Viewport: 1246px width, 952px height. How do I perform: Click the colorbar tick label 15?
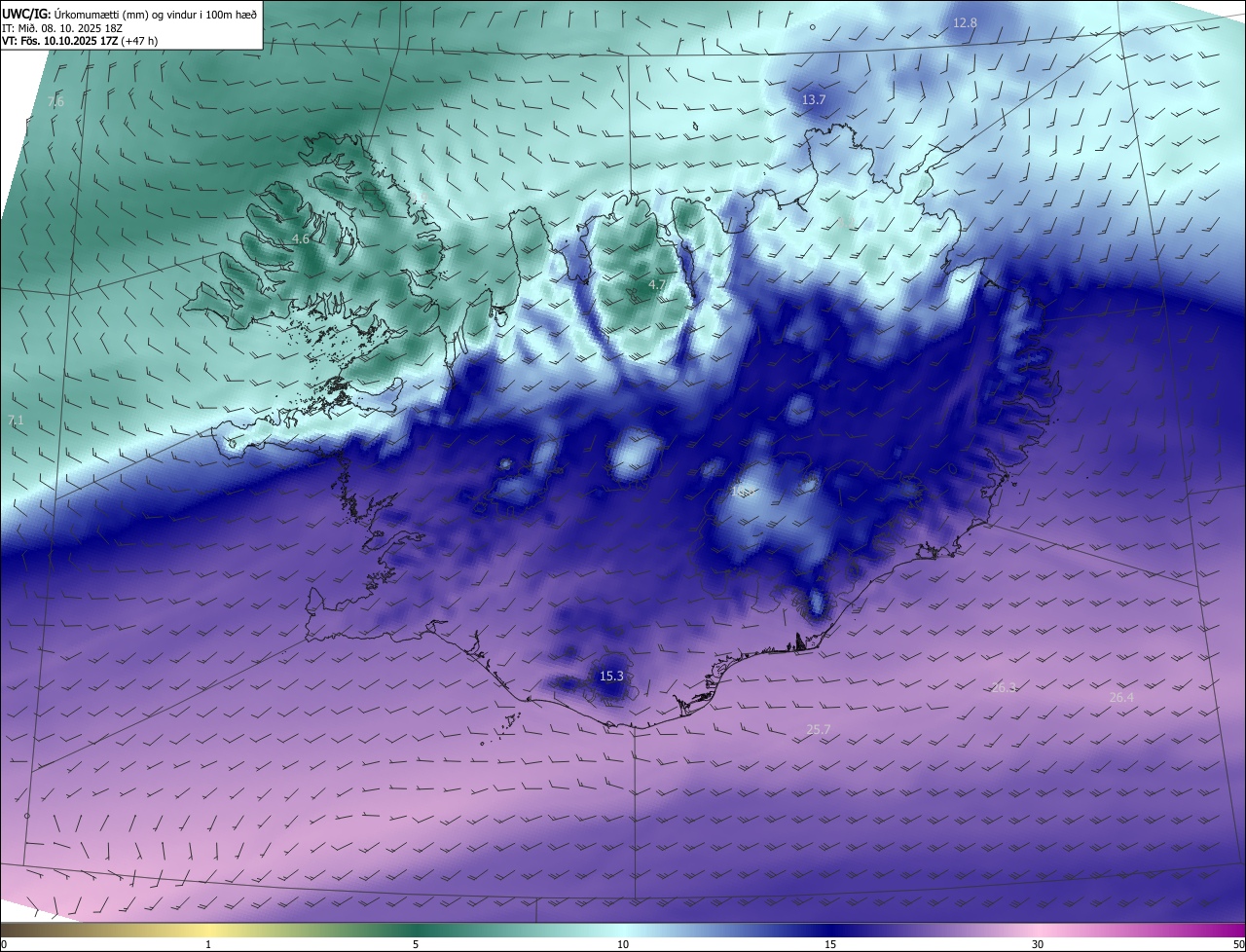(x=830, y=944)
